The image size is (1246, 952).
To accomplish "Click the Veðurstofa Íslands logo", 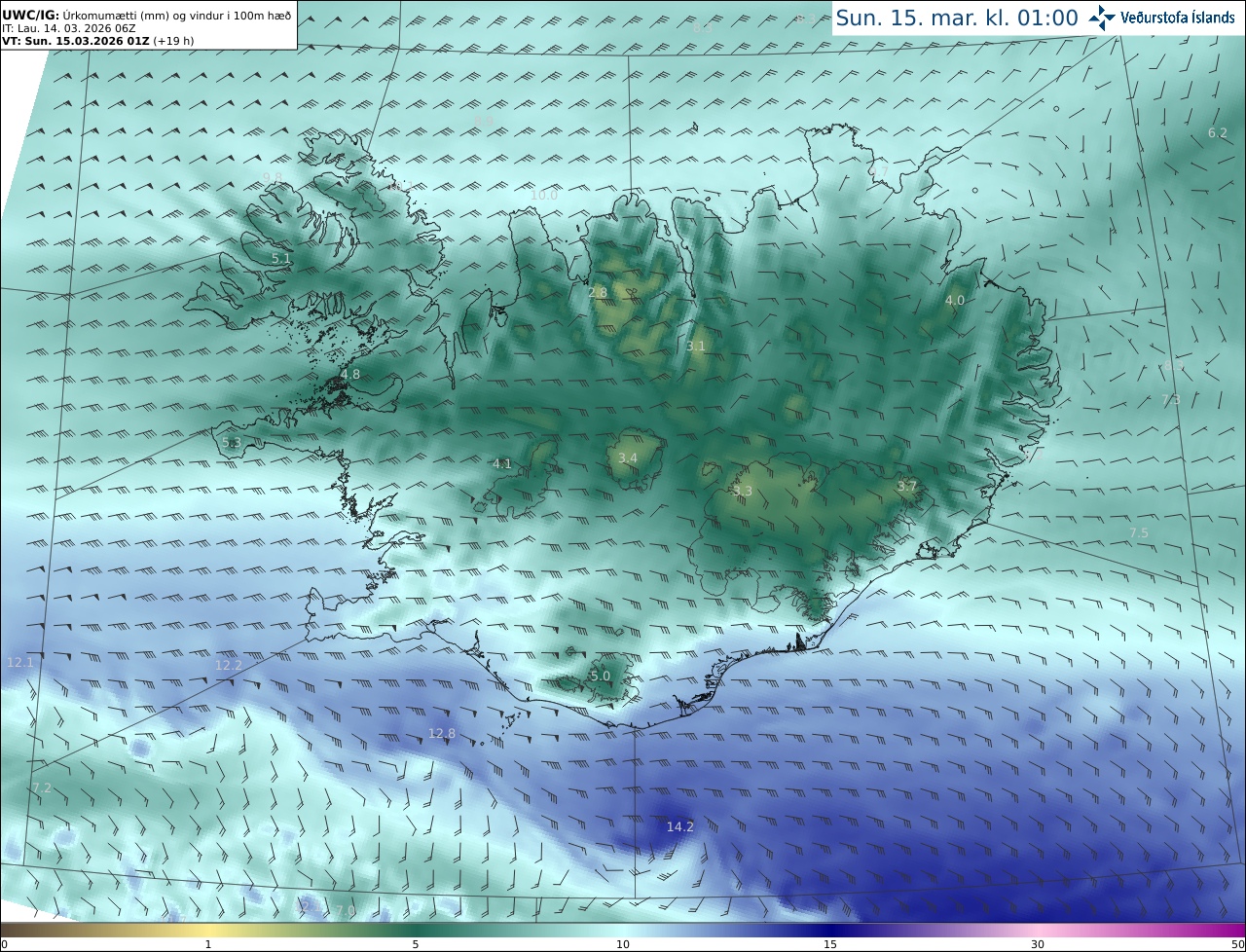I will pos(1161,18).
